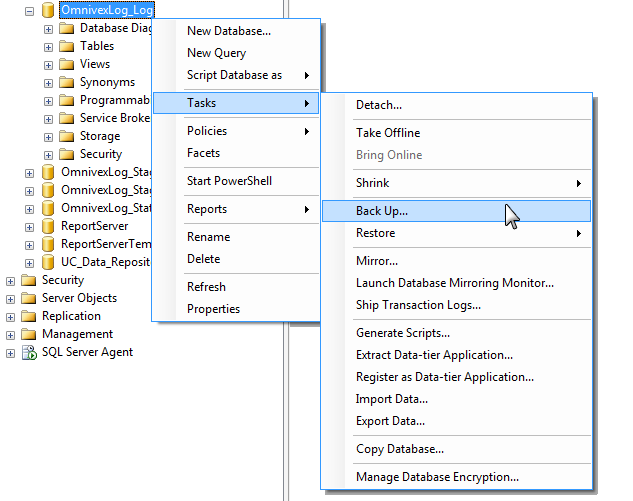Expand the Tables tree node
The width and height of the screenshot is (633, 501).
48,46
